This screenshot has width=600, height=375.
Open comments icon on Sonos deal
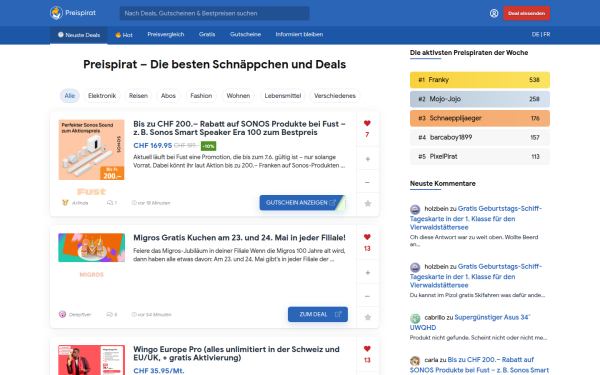click(x=110, y=203)
